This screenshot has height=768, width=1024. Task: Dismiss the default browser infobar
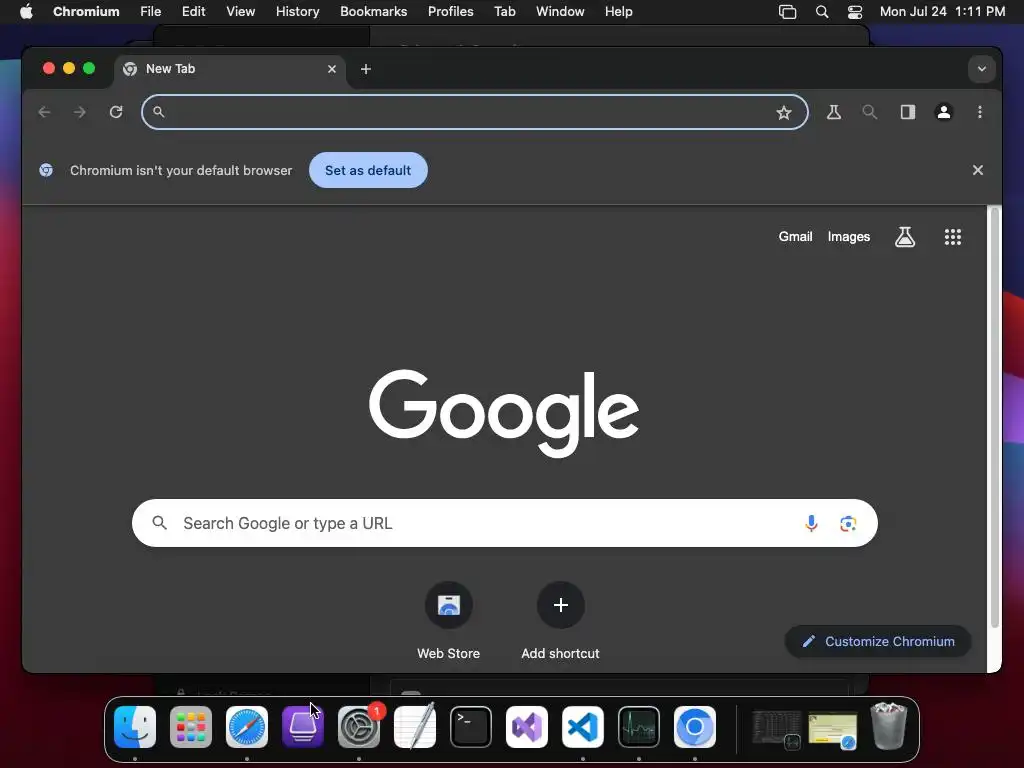point(978,170)
